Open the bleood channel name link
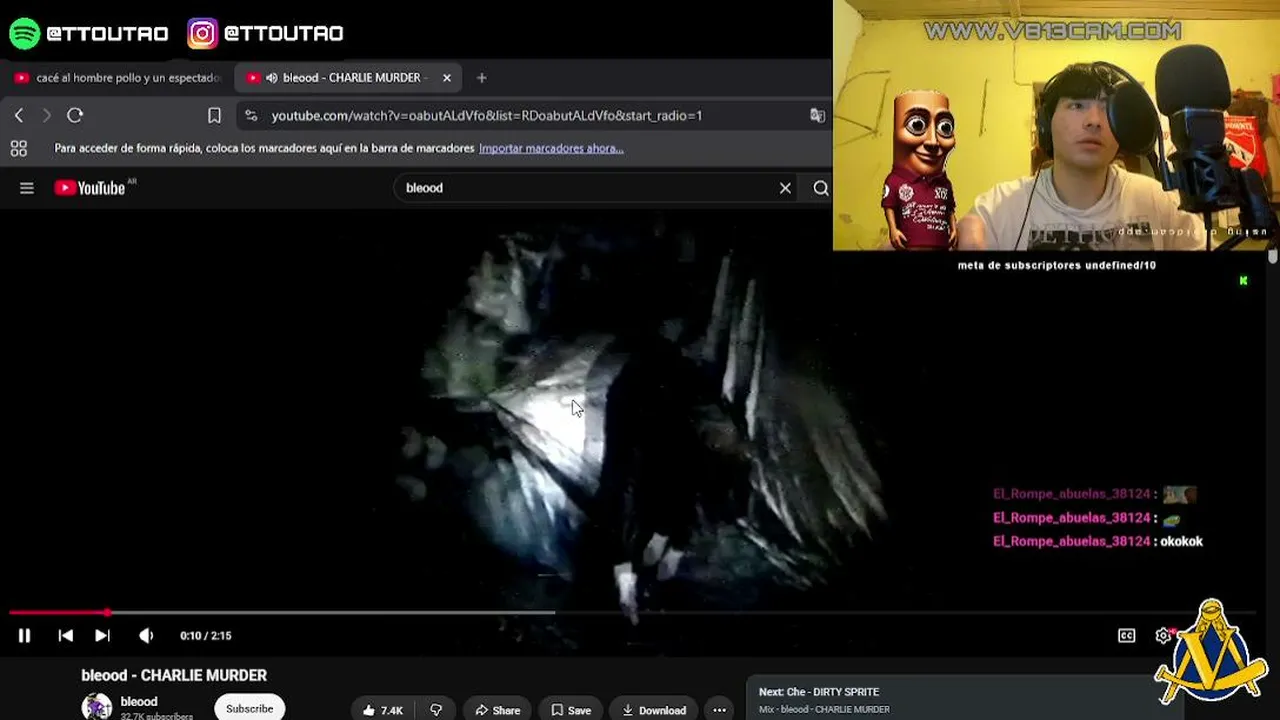The width and height of the screenshot is (1280, 720). [x=139, y=701]
